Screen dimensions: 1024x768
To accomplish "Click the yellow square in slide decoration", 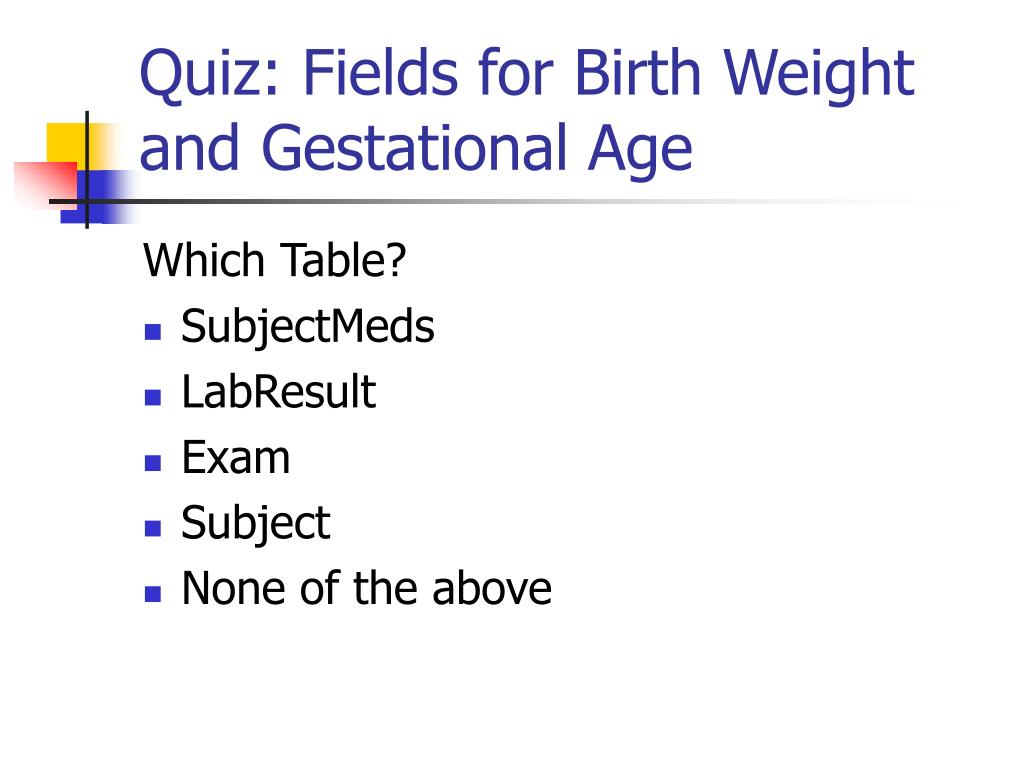I will point(72,145).
